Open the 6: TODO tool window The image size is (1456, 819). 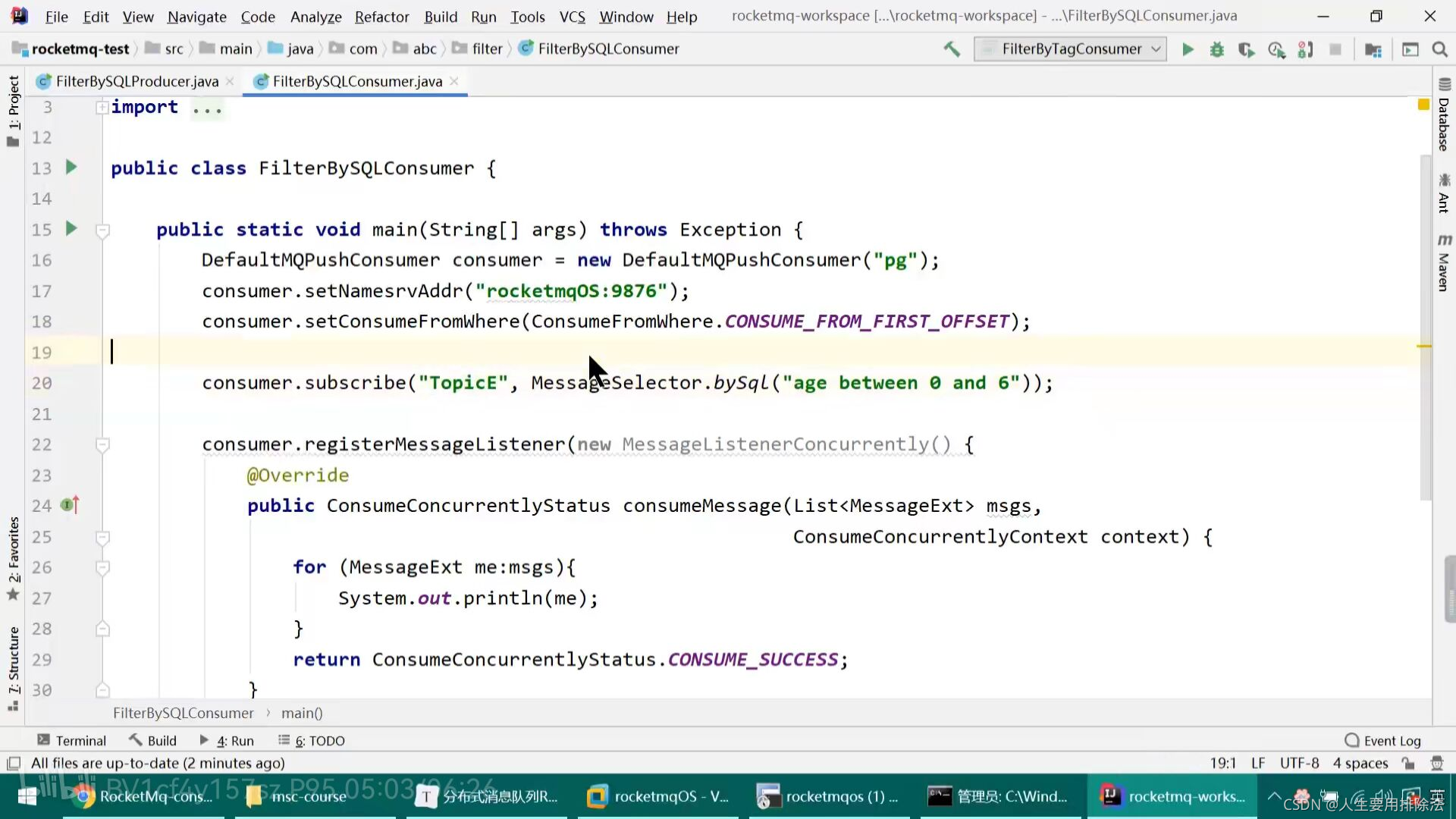coord(312,740)
